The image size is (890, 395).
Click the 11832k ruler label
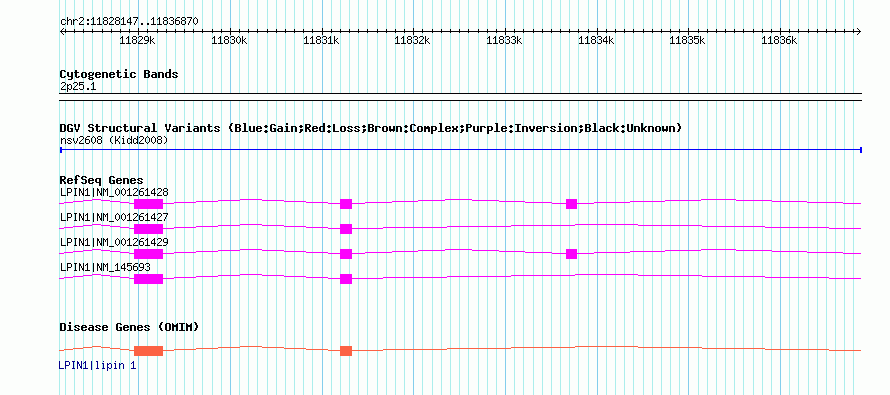[x=413, y=40]
